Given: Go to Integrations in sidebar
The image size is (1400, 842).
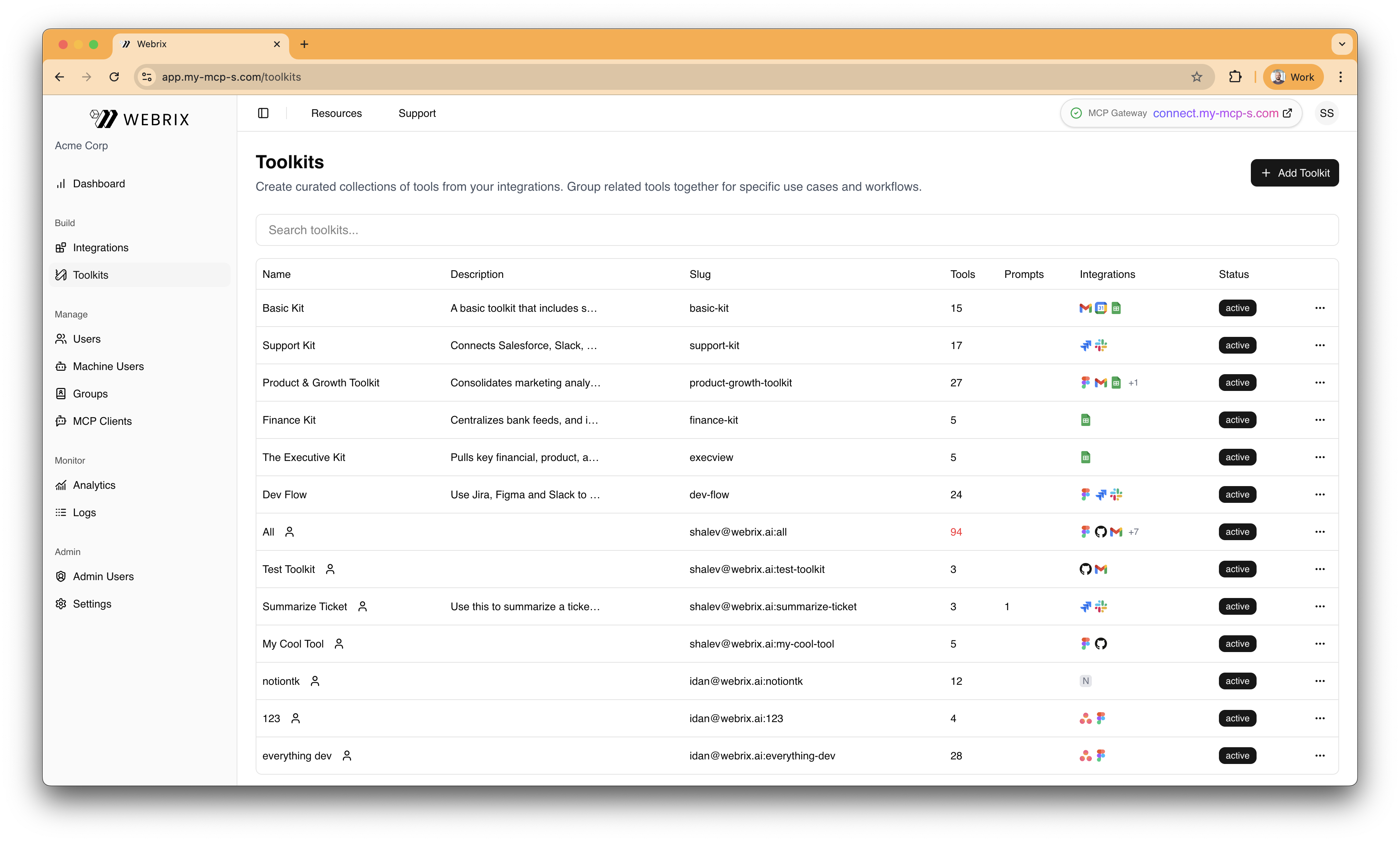Looking at the screenshot, I should [100, 247].
